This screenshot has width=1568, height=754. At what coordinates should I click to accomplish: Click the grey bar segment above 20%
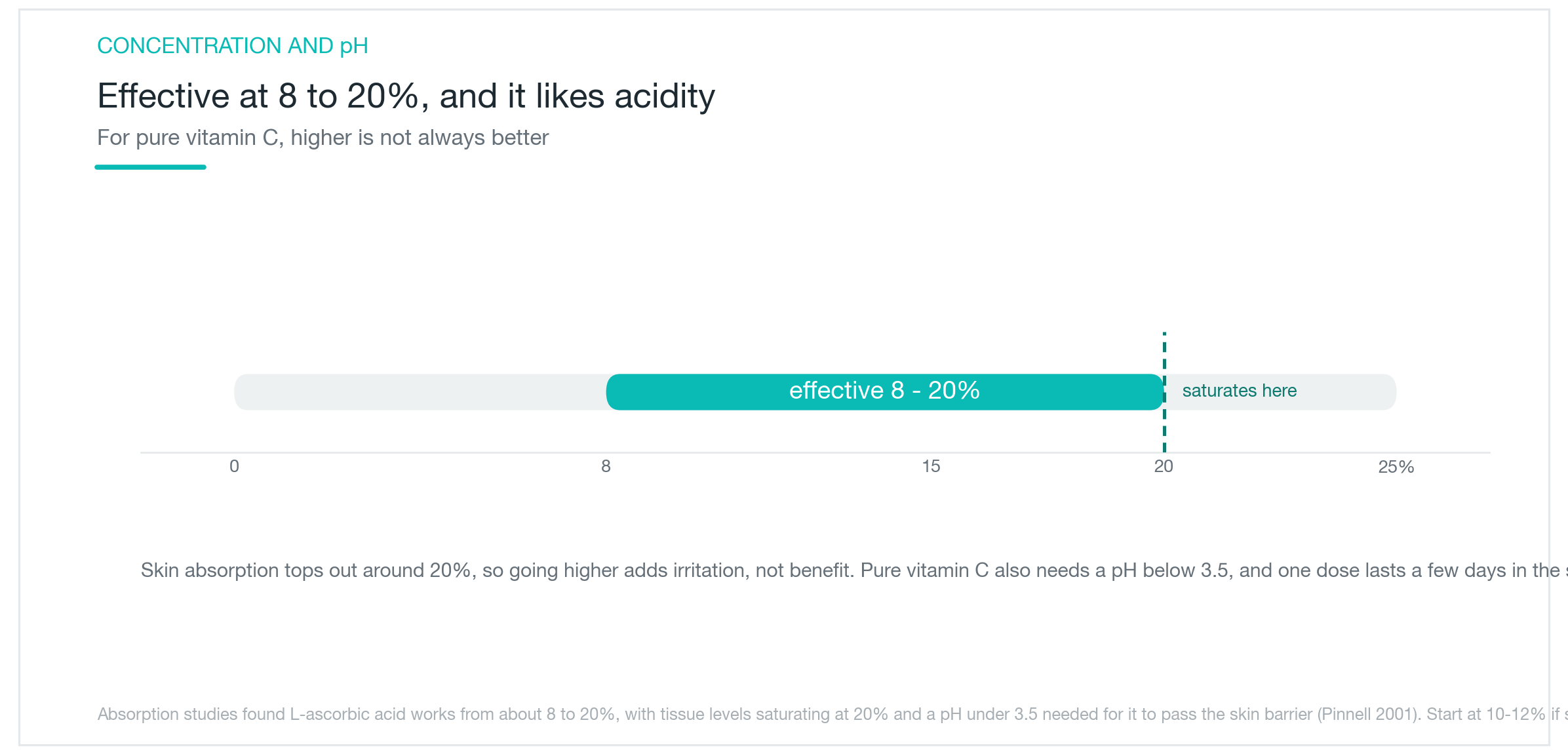[1280, 392]
